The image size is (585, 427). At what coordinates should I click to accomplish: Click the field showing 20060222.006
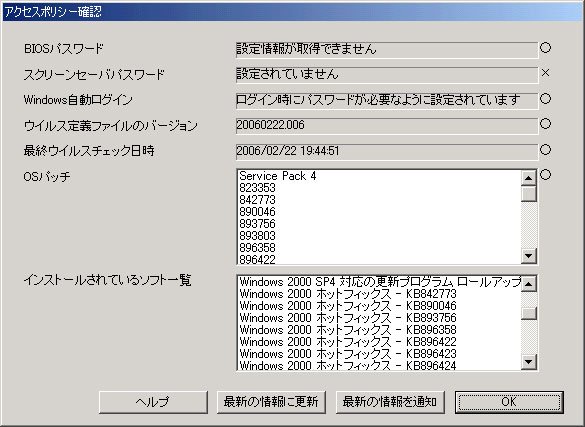(x=387, y=126)
